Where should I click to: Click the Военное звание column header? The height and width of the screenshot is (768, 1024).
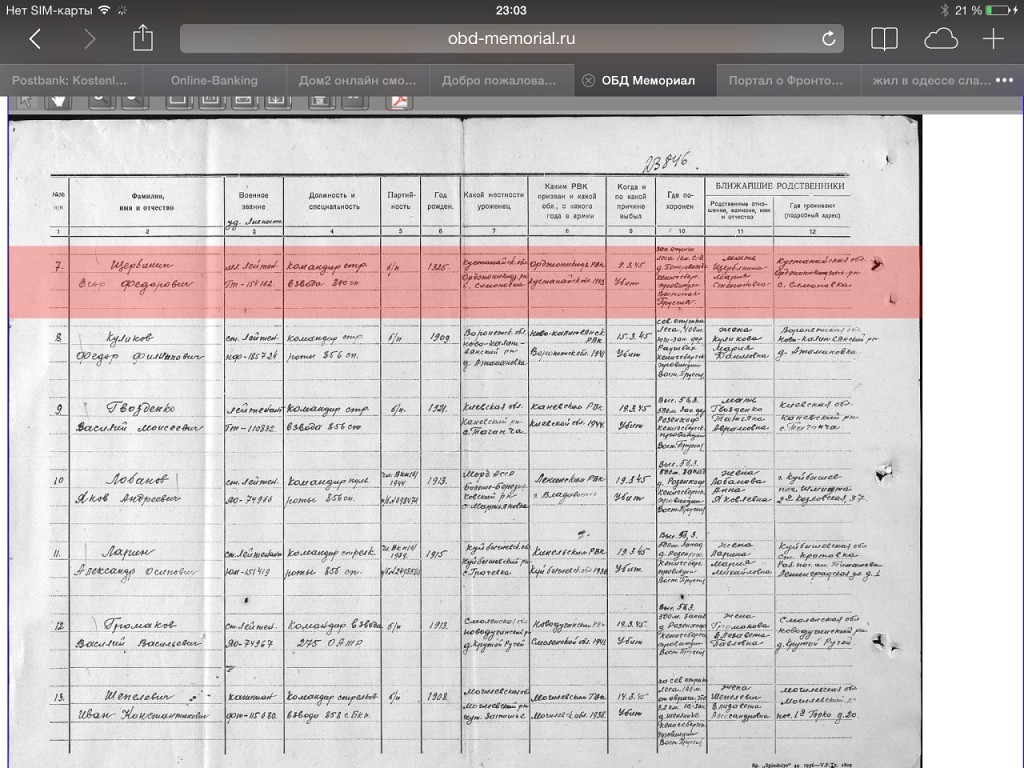click(x=253, y=200)
